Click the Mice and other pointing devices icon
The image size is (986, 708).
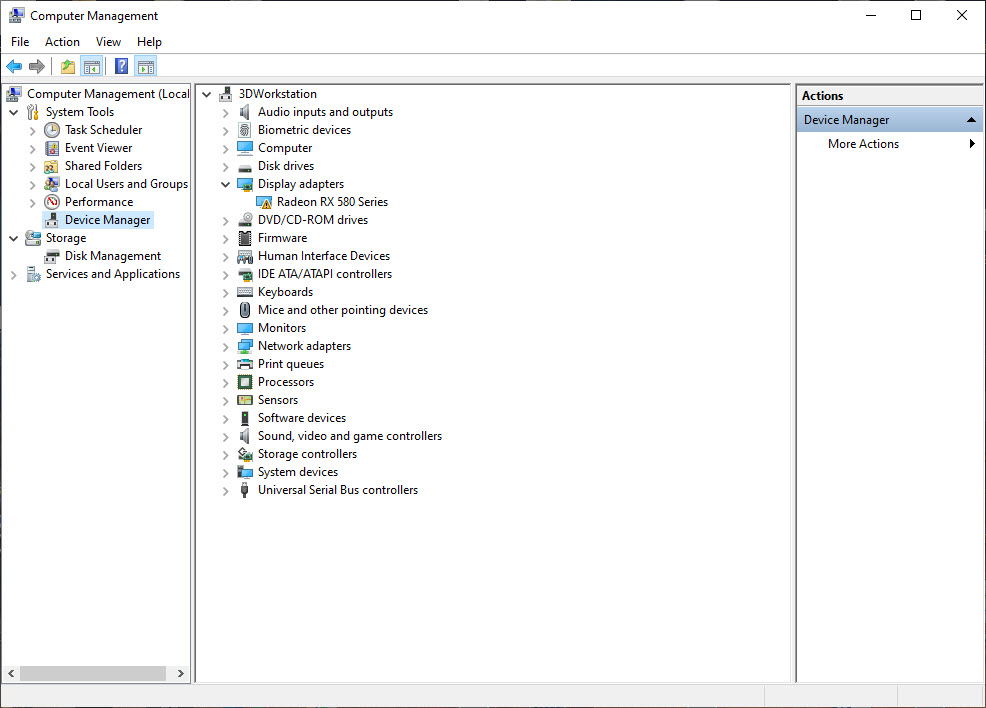(245, 310)
